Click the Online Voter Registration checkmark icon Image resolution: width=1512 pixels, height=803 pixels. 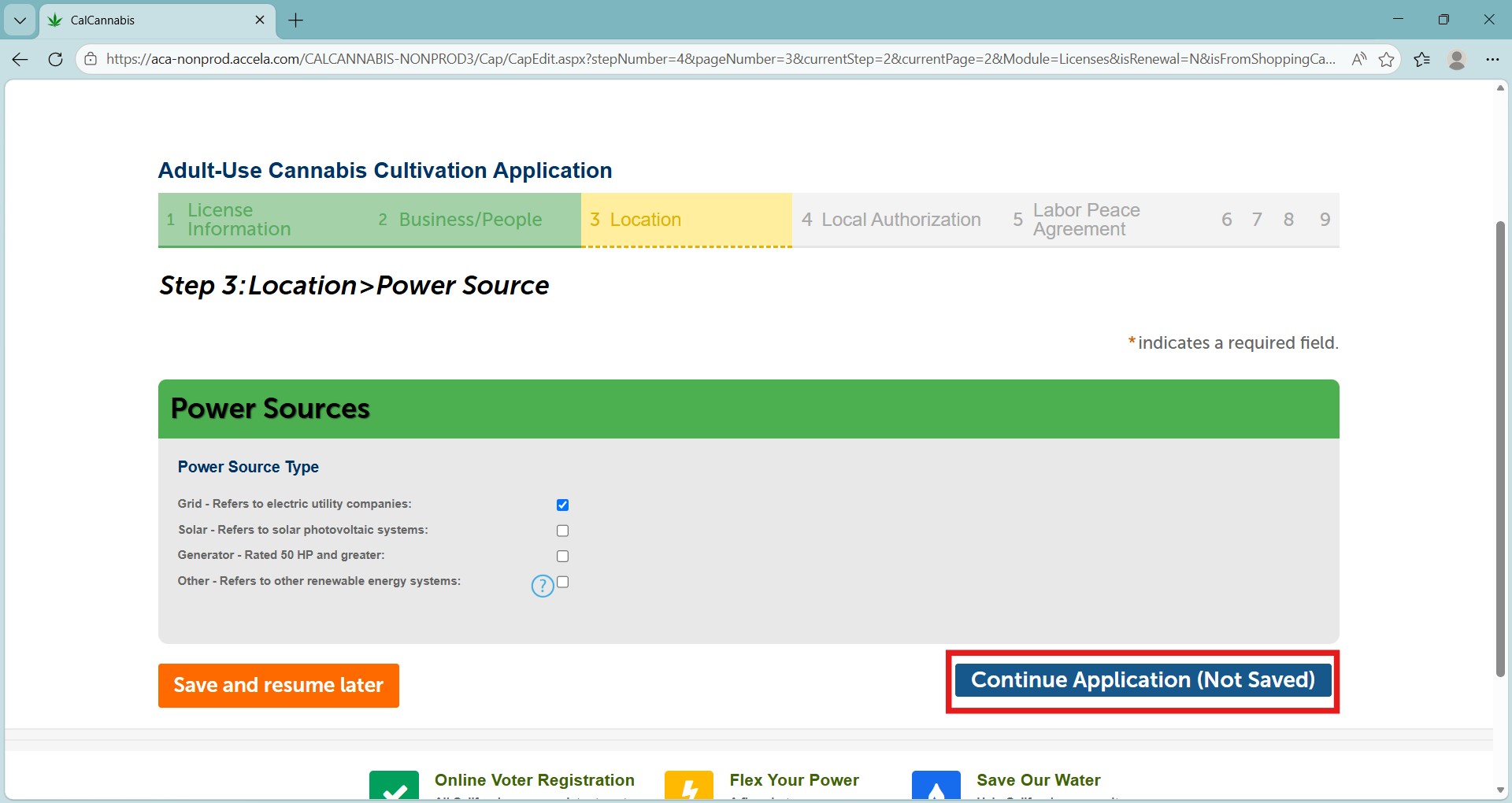pyautogui.click(x=394, y=786)
